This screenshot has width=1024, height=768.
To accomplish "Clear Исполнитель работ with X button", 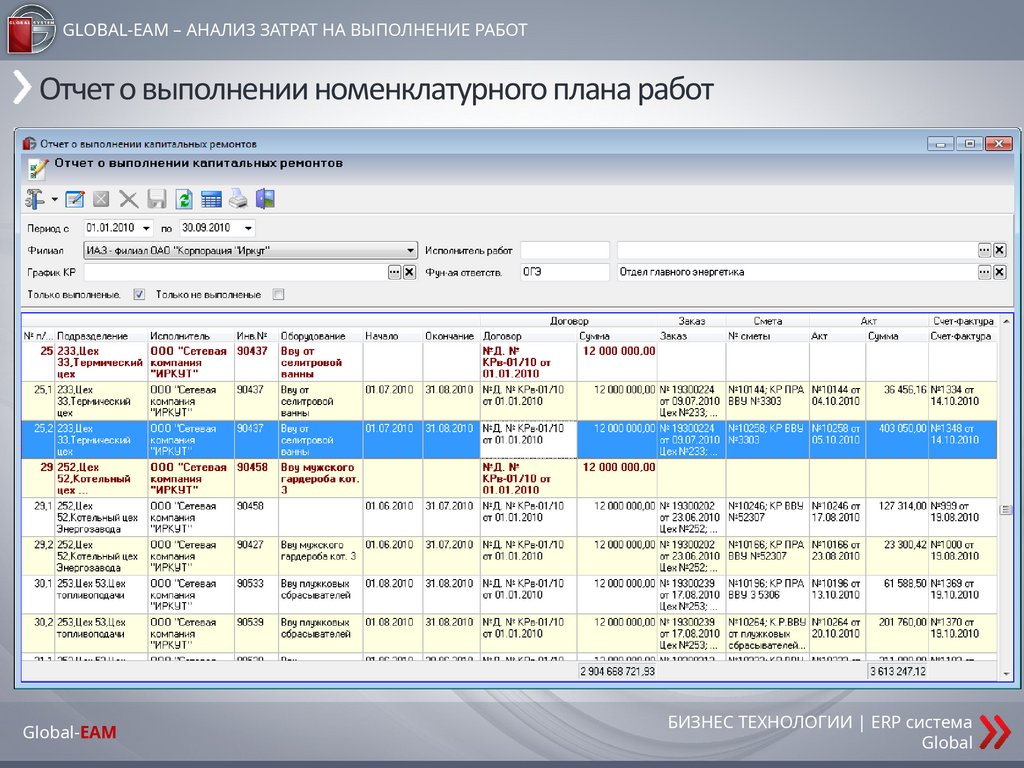I will [x=999, y=250].
